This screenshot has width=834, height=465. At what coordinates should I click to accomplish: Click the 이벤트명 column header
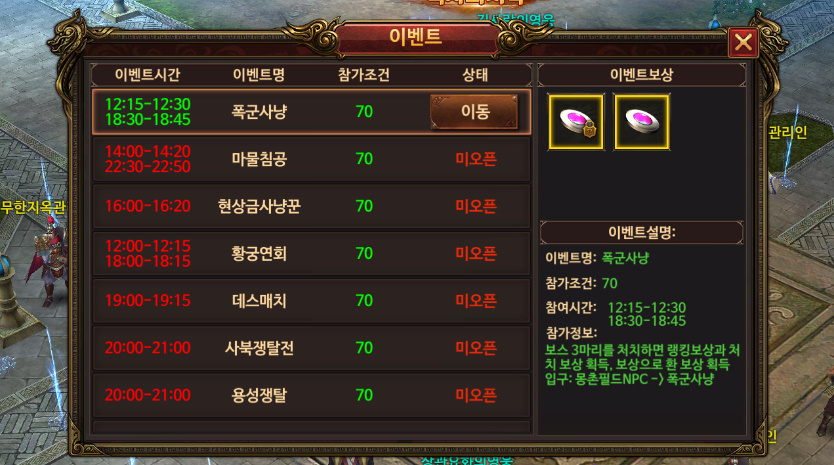[x=259, y=74]
